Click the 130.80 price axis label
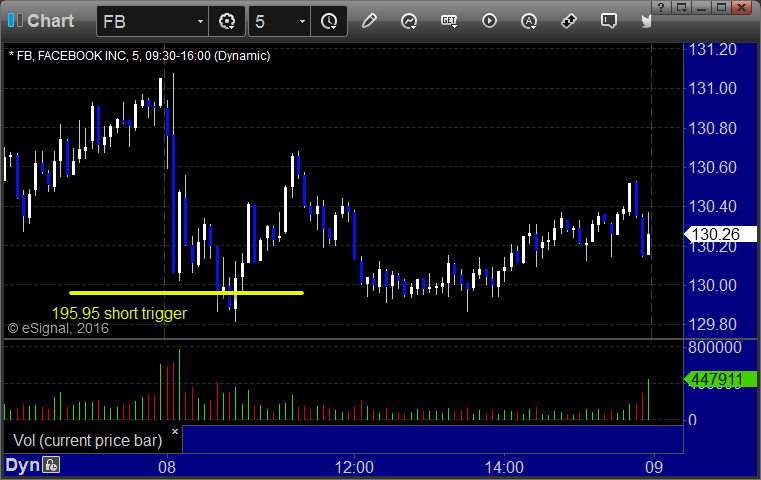Screen dimensions: 761x480 [x=713, y=128]
